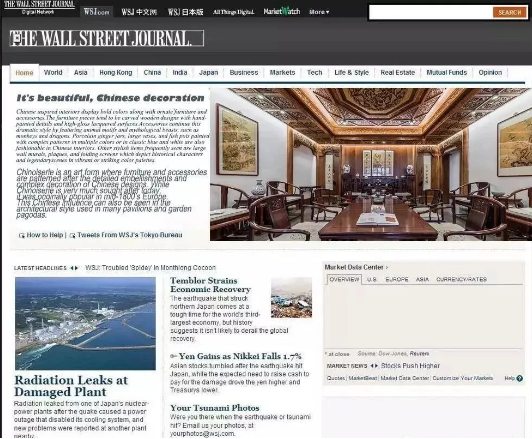Select the Japan tab
The width and height of the screenshot is (532, 439).
coord(208,72)
